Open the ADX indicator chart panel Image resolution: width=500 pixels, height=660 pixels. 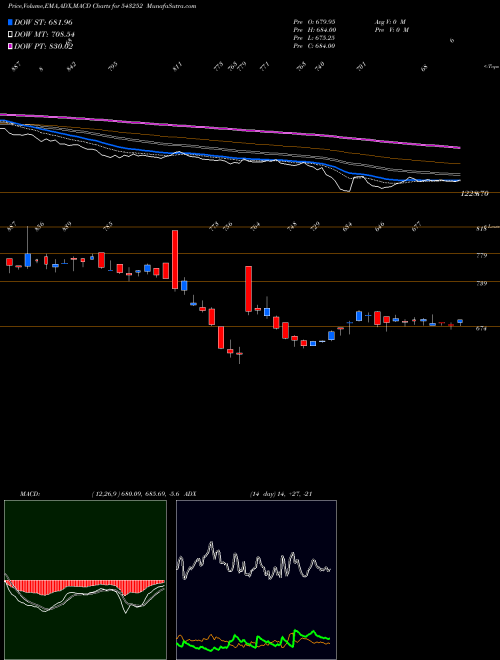click(256, 580)
